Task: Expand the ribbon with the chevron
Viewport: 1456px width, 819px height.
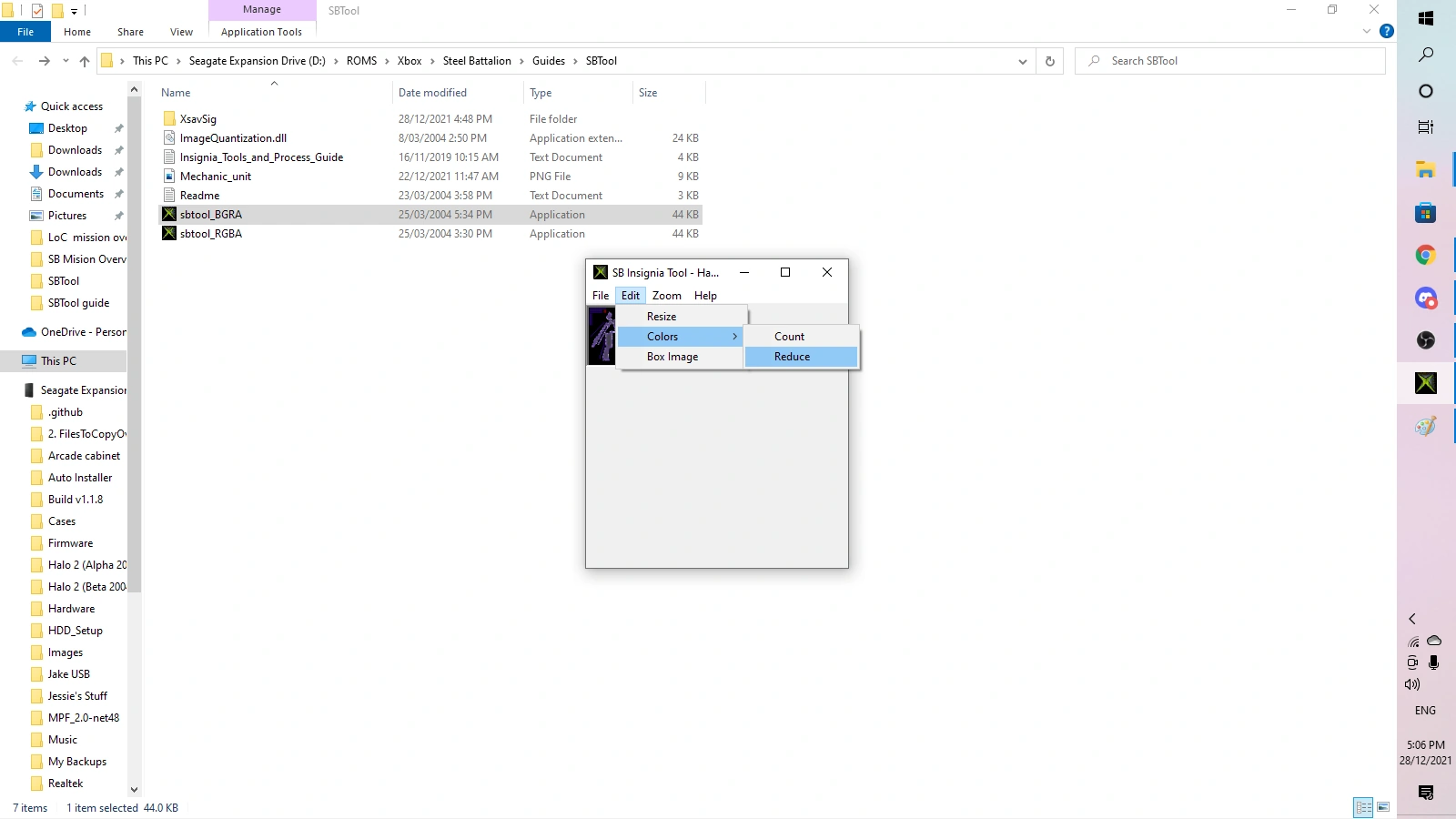Action: [x=1367, y=31]
